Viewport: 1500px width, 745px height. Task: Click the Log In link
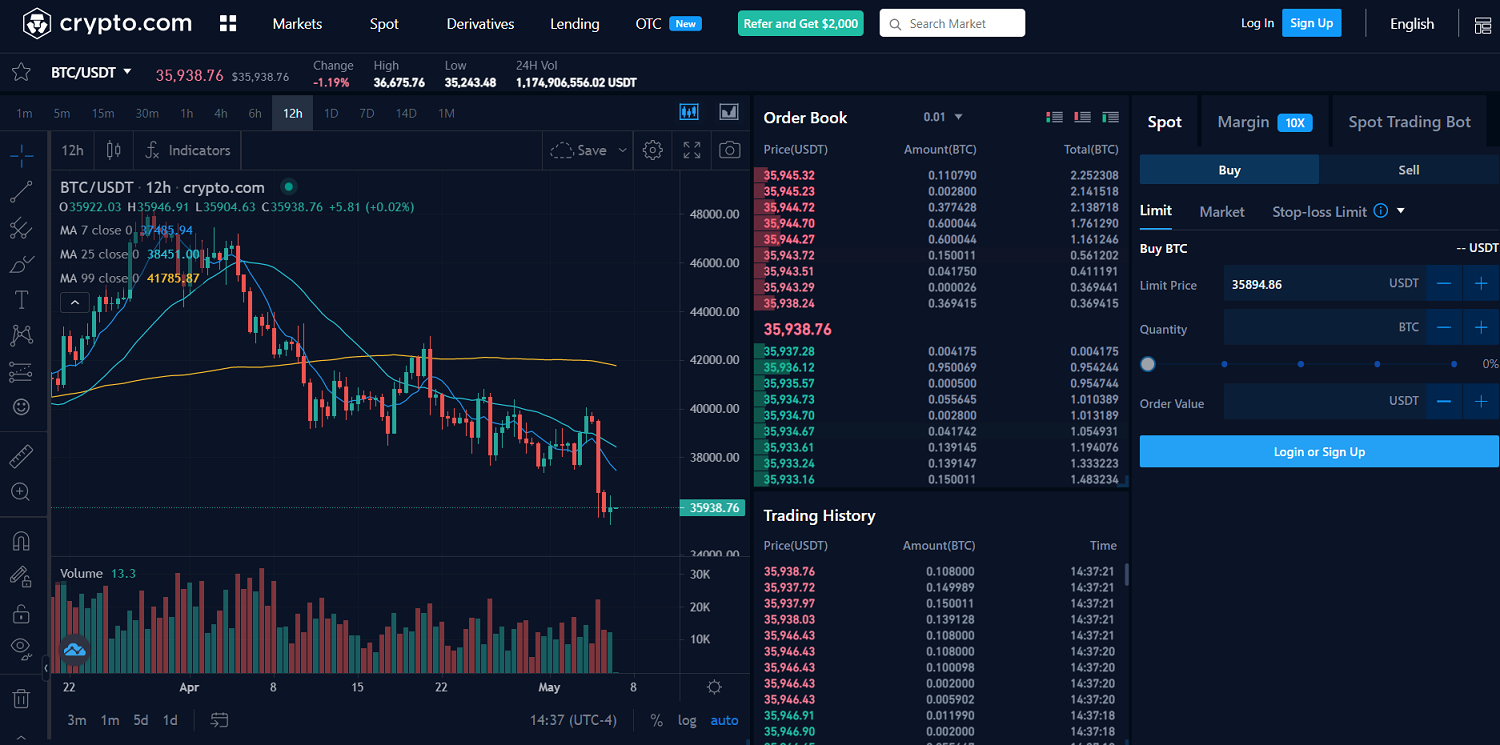[1257, 23]
